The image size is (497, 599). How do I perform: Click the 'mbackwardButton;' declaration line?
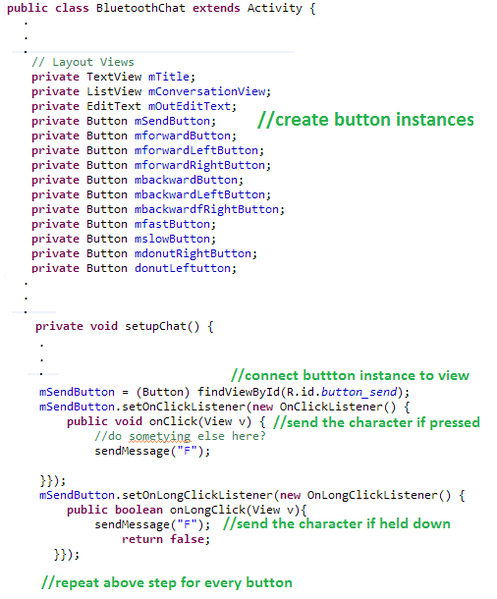137,180
